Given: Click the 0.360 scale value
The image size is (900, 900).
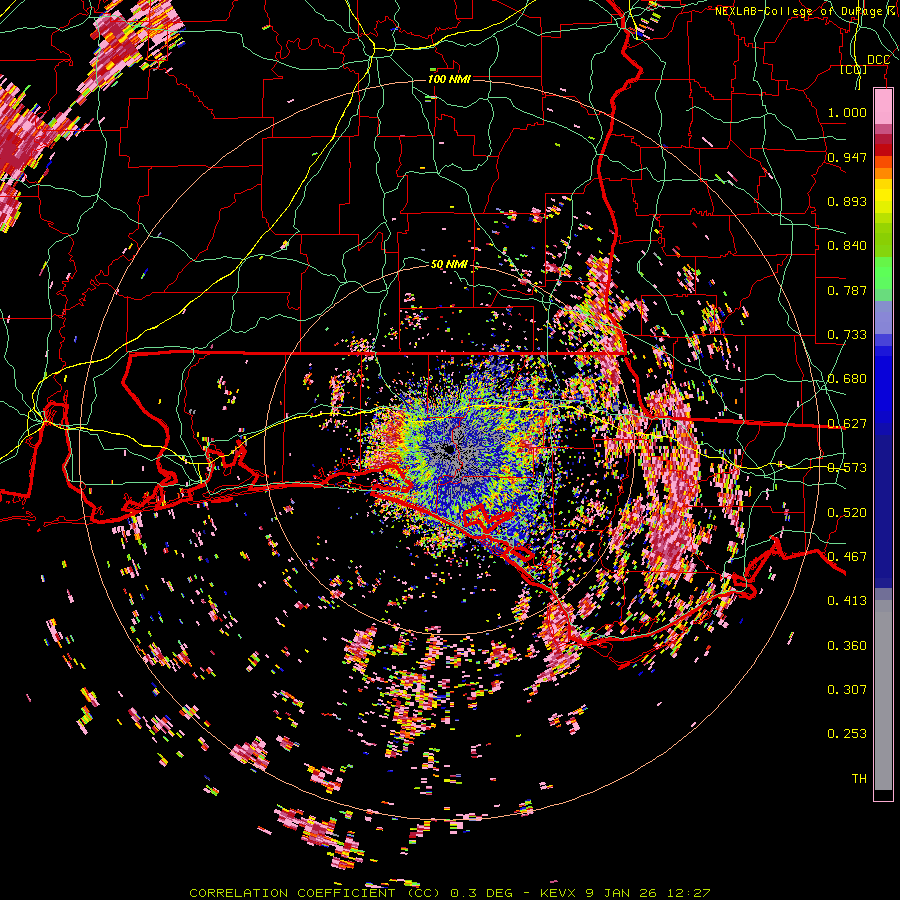Looking at the screenshot, I should [x=847, y=646].
